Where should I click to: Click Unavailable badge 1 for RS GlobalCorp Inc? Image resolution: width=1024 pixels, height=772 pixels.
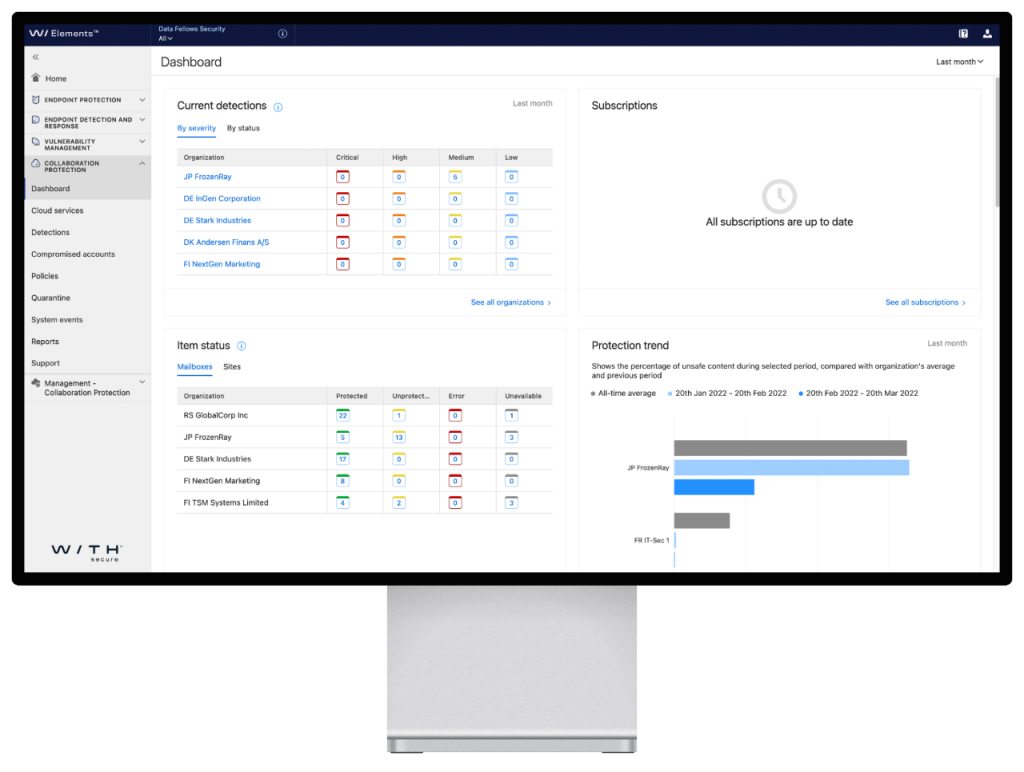511,415
